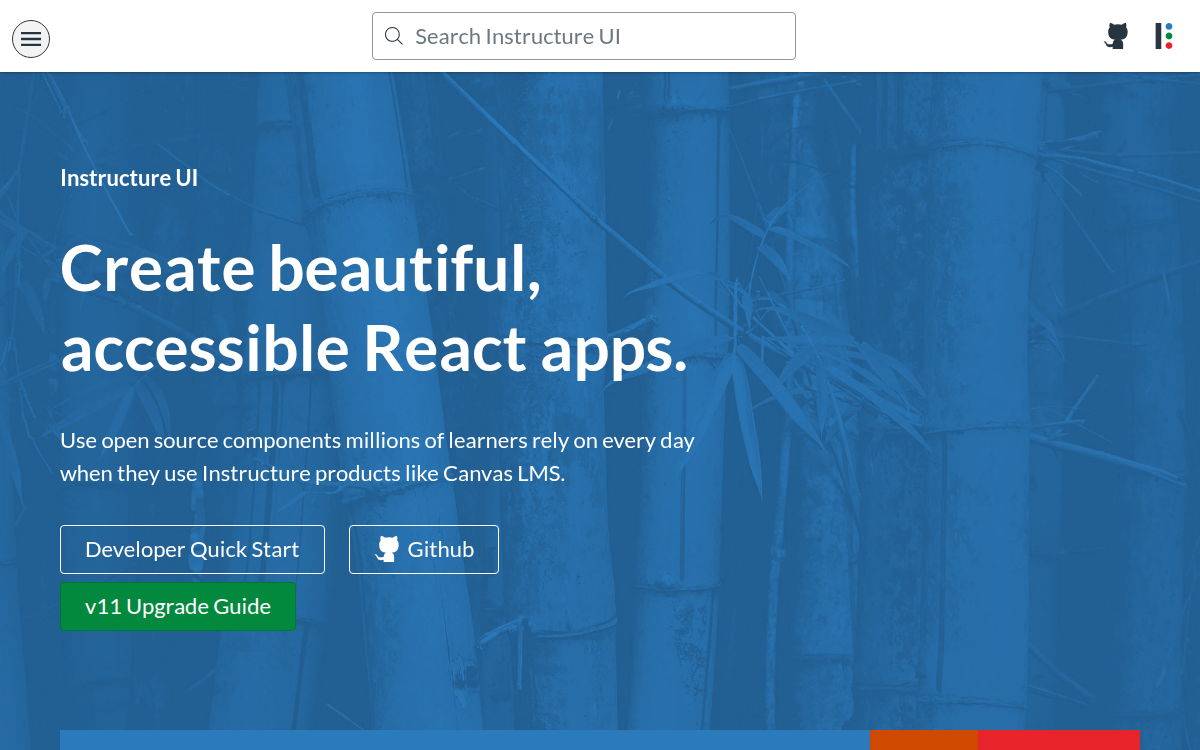Open the v11 Upgrade Guide
The image size is (1200, 750).
(178, 606)
